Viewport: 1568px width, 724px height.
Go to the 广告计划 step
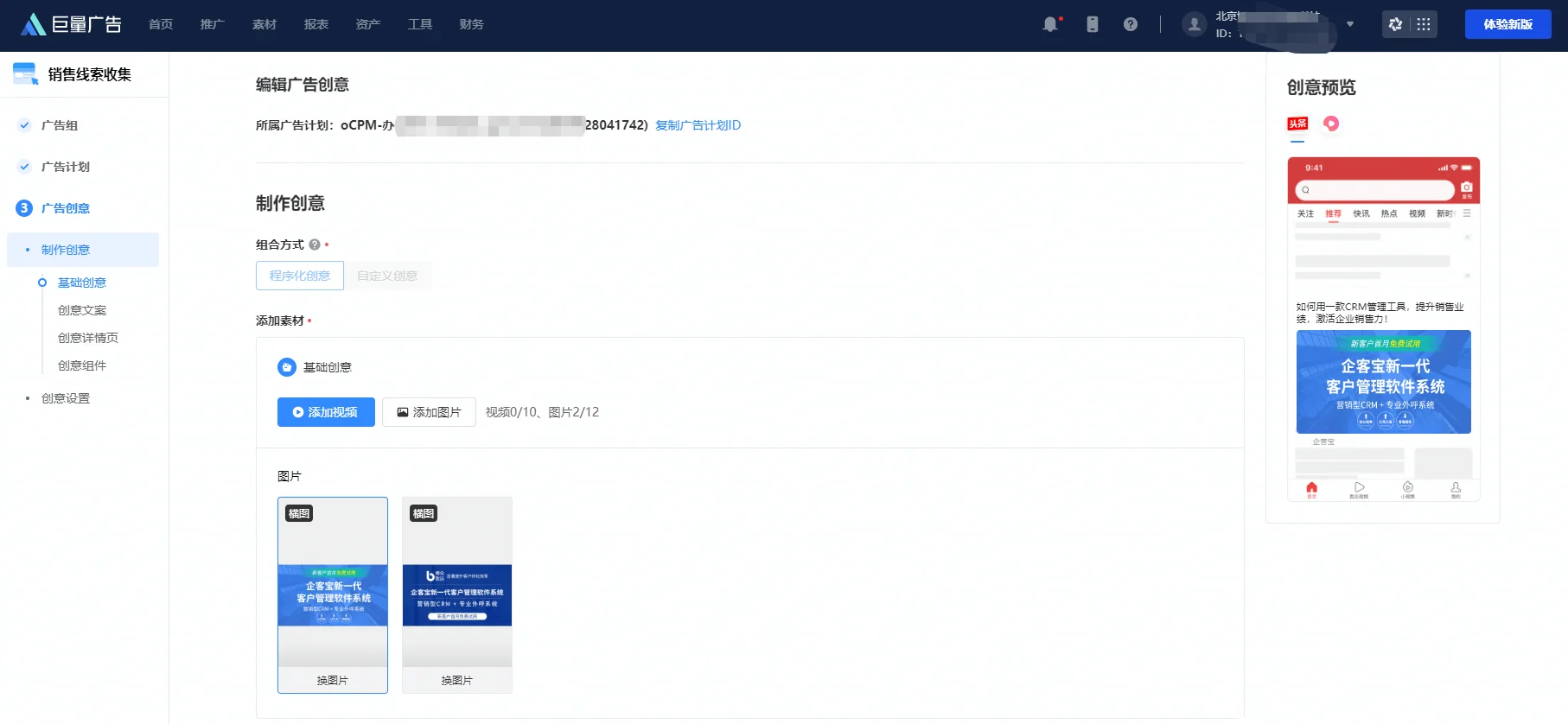click(x=66, y=167)
